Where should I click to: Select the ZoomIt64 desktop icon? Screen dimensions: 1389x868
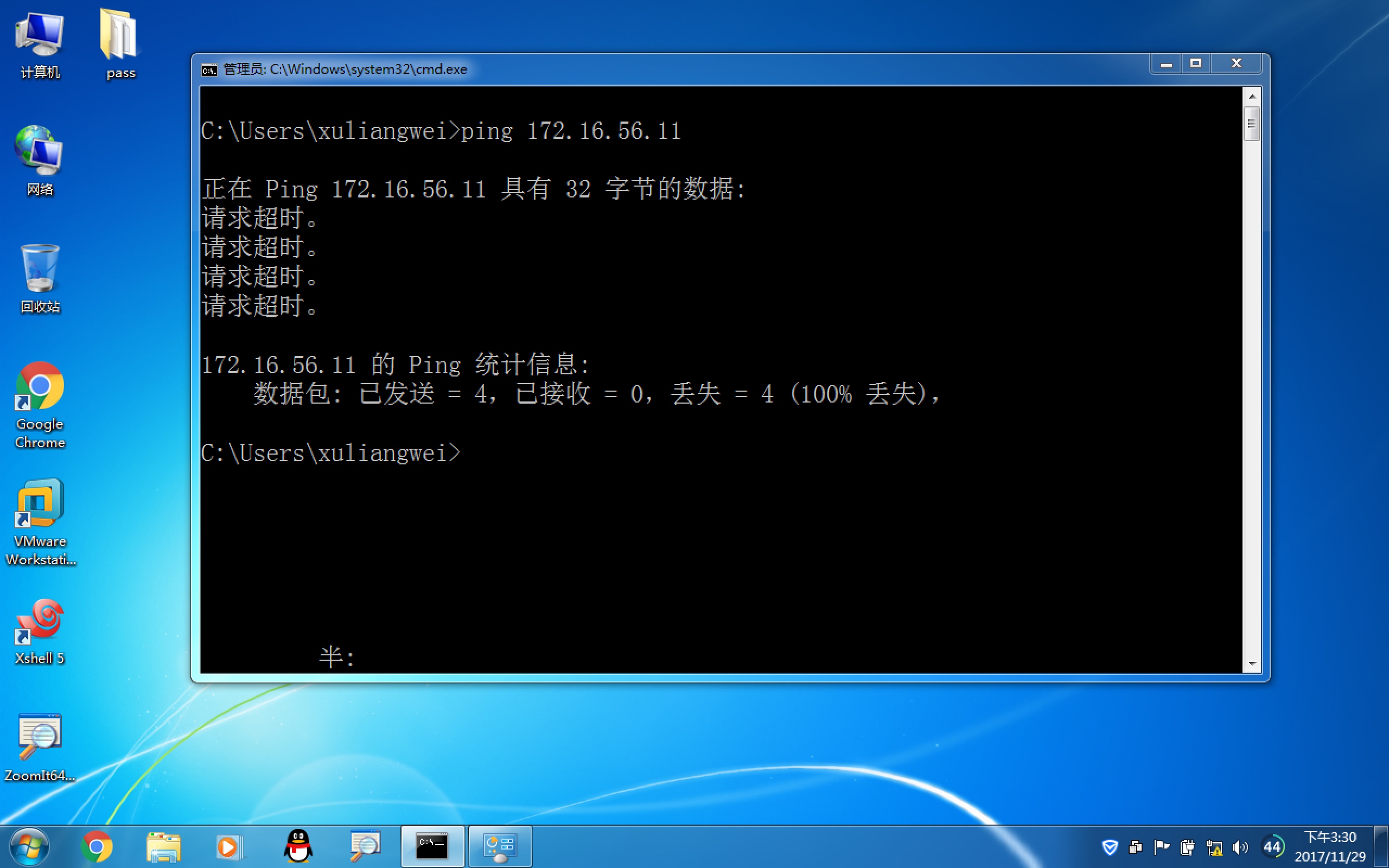[x=40, y=748]
